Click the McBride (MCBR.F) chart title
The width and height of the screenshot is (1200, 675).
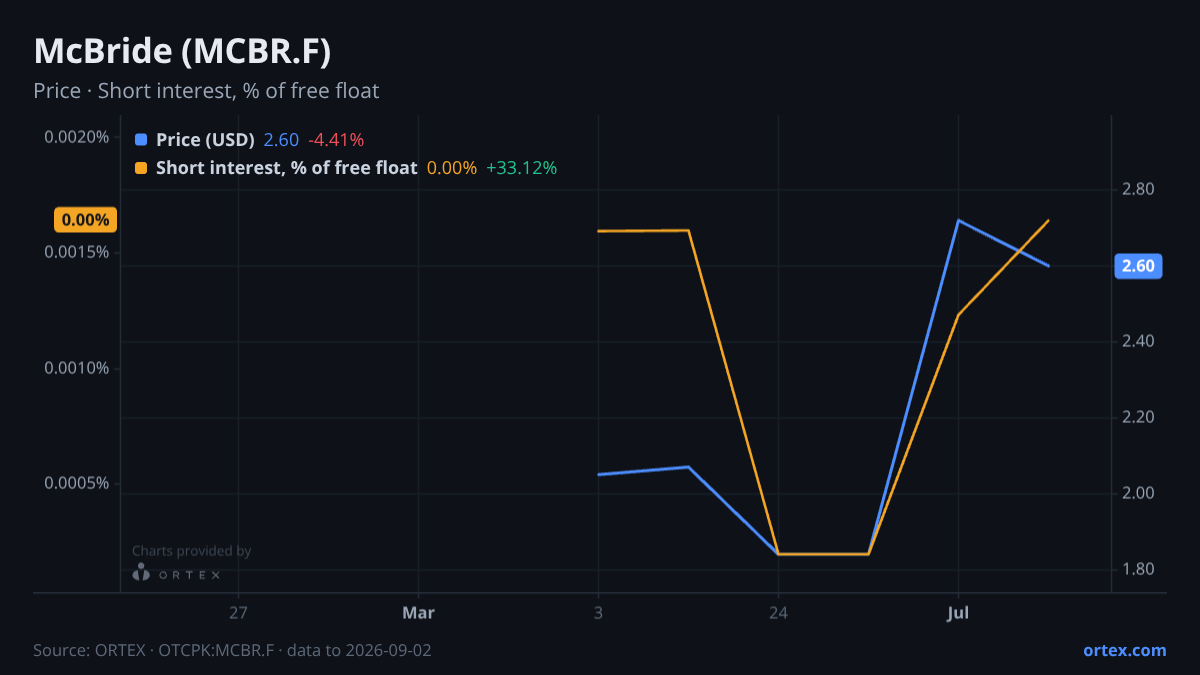(x=182, y=51)
